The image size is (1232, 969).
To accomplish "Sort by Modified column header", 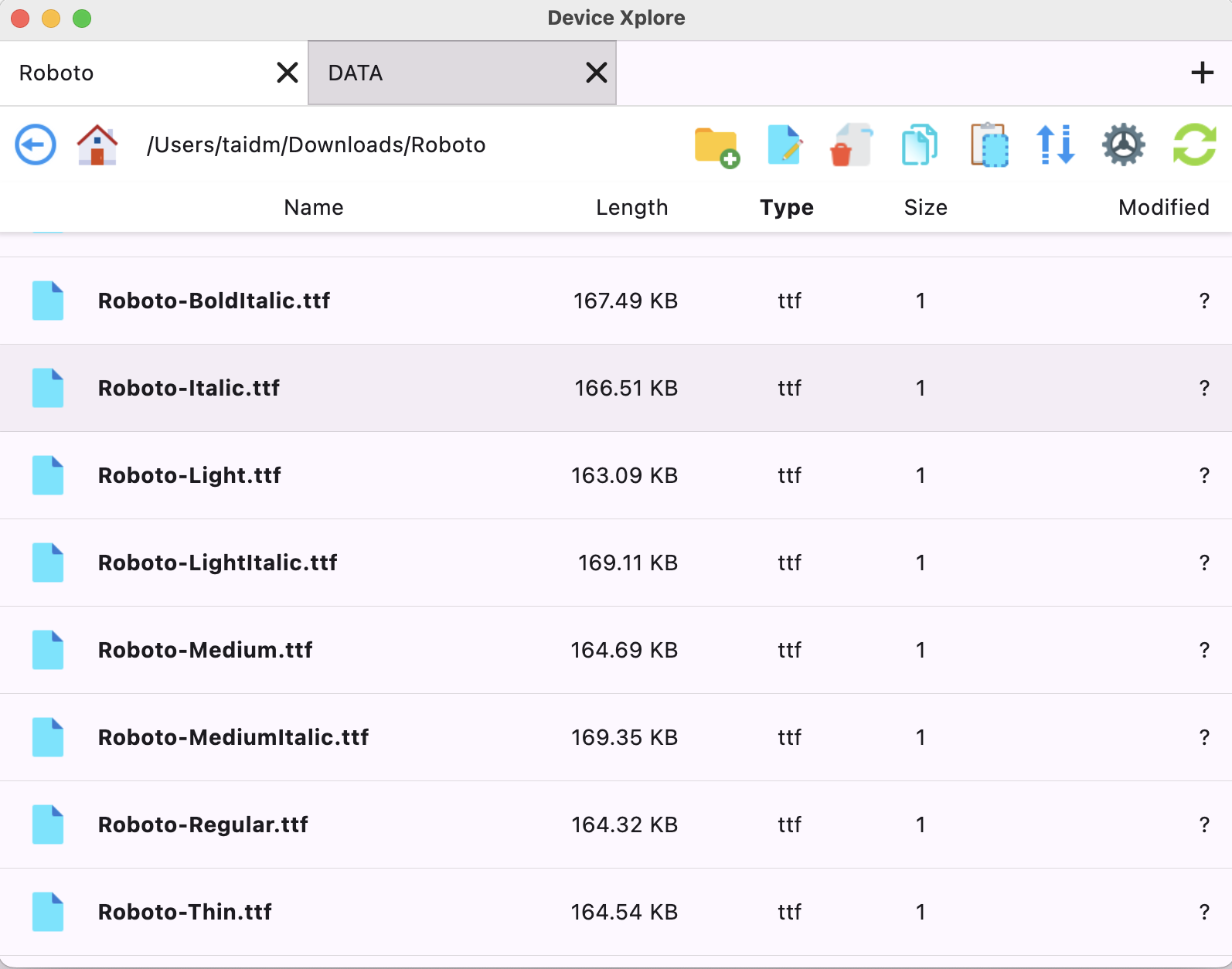I will (1164, 207).
